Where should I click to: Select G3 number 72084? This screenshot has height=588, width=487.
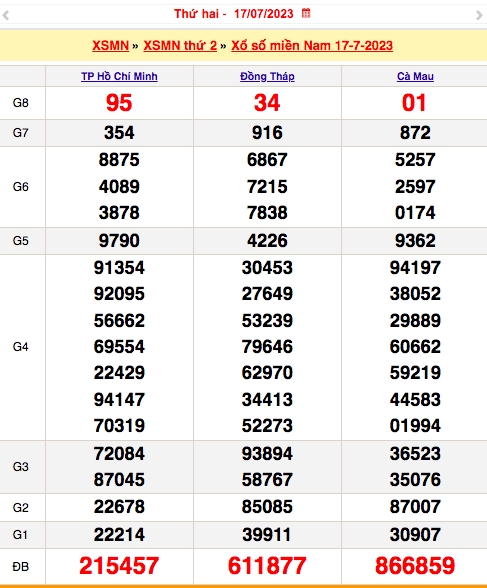[x=119, y=454]
